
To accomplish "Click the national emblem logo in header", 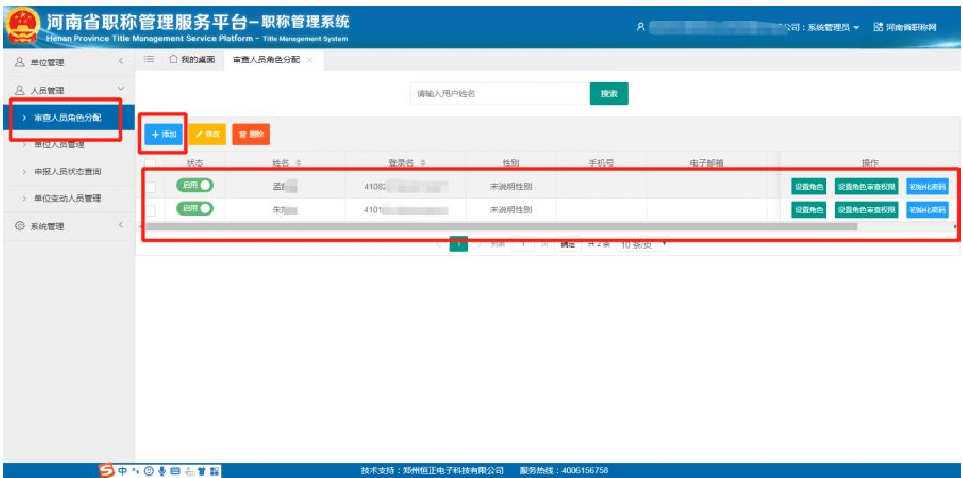I will (21, 27).
